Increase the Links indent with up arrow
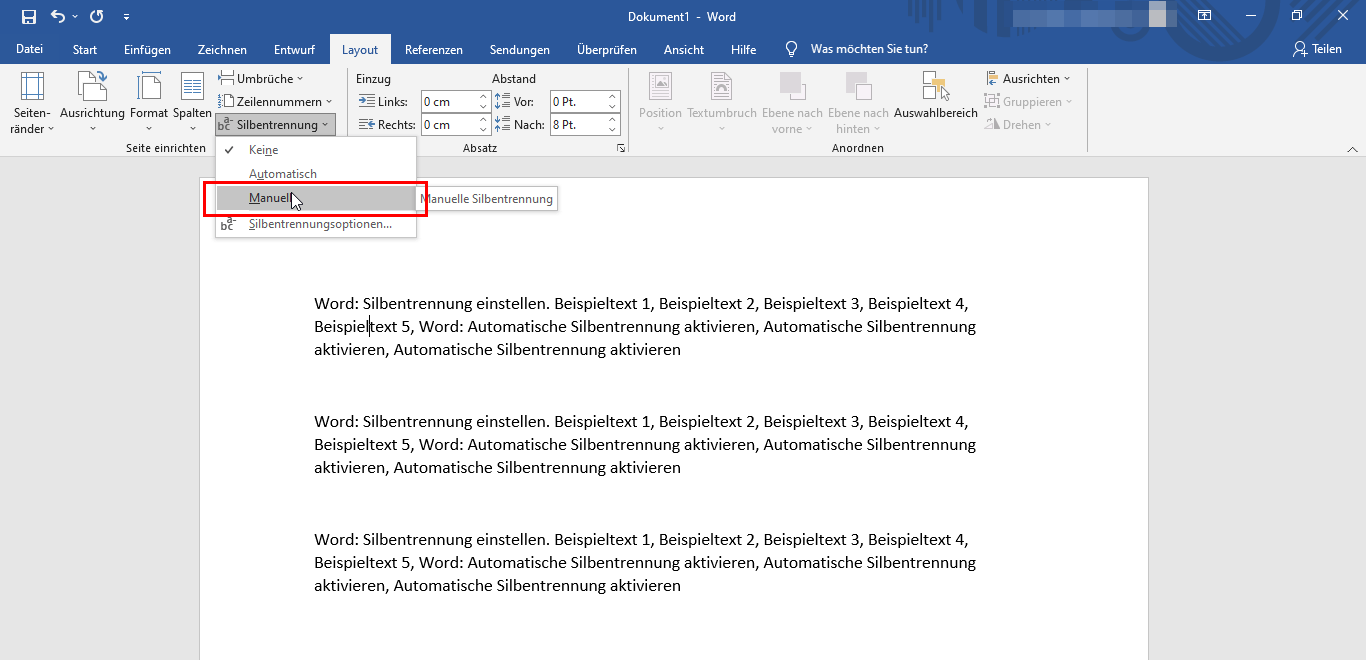This screenshot has width=1366, height=660. pos(484,96)
